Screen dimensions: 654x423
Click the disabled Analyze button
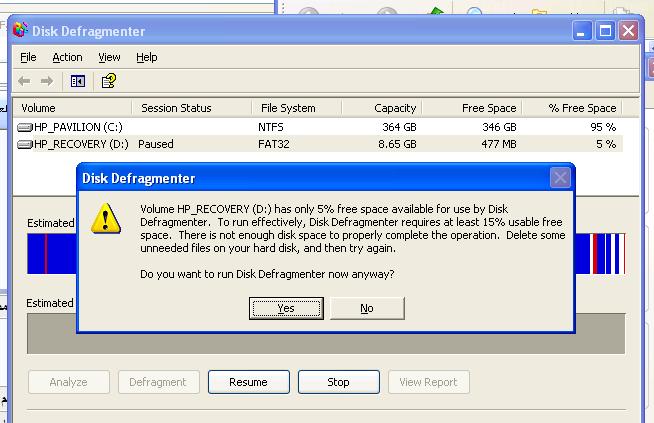pos(69,382)
